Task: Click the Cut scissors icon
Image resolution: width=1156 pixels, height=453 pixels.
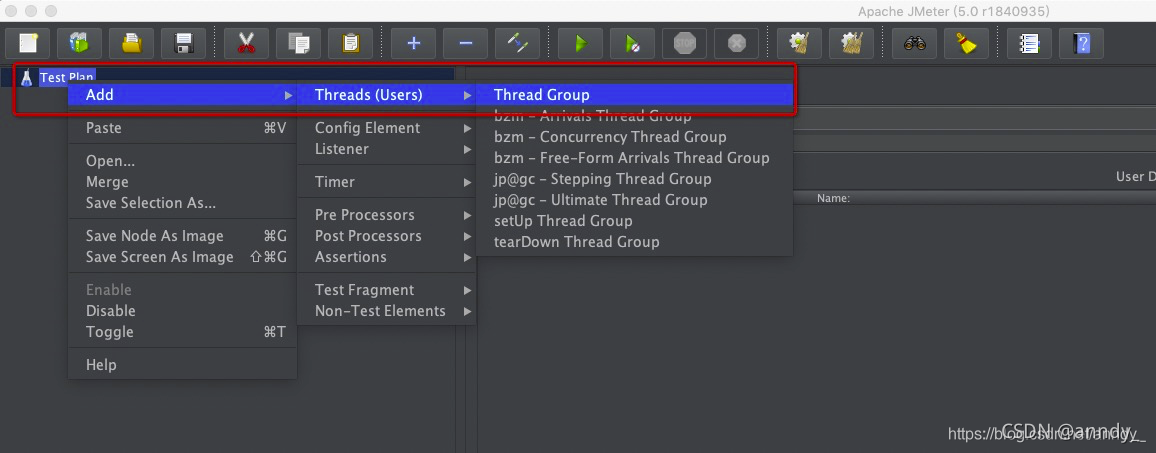Action: (x=246, y=44)
